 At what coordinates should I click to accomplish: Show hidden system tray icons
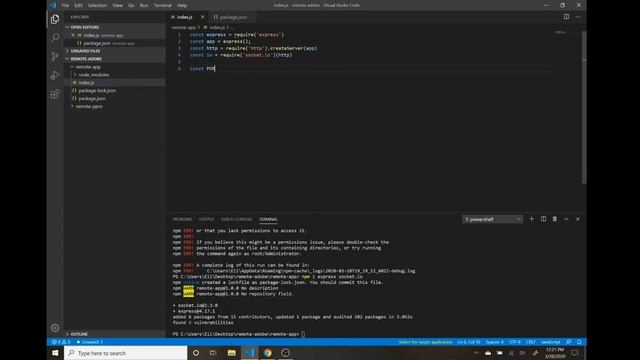click(476, 353)
